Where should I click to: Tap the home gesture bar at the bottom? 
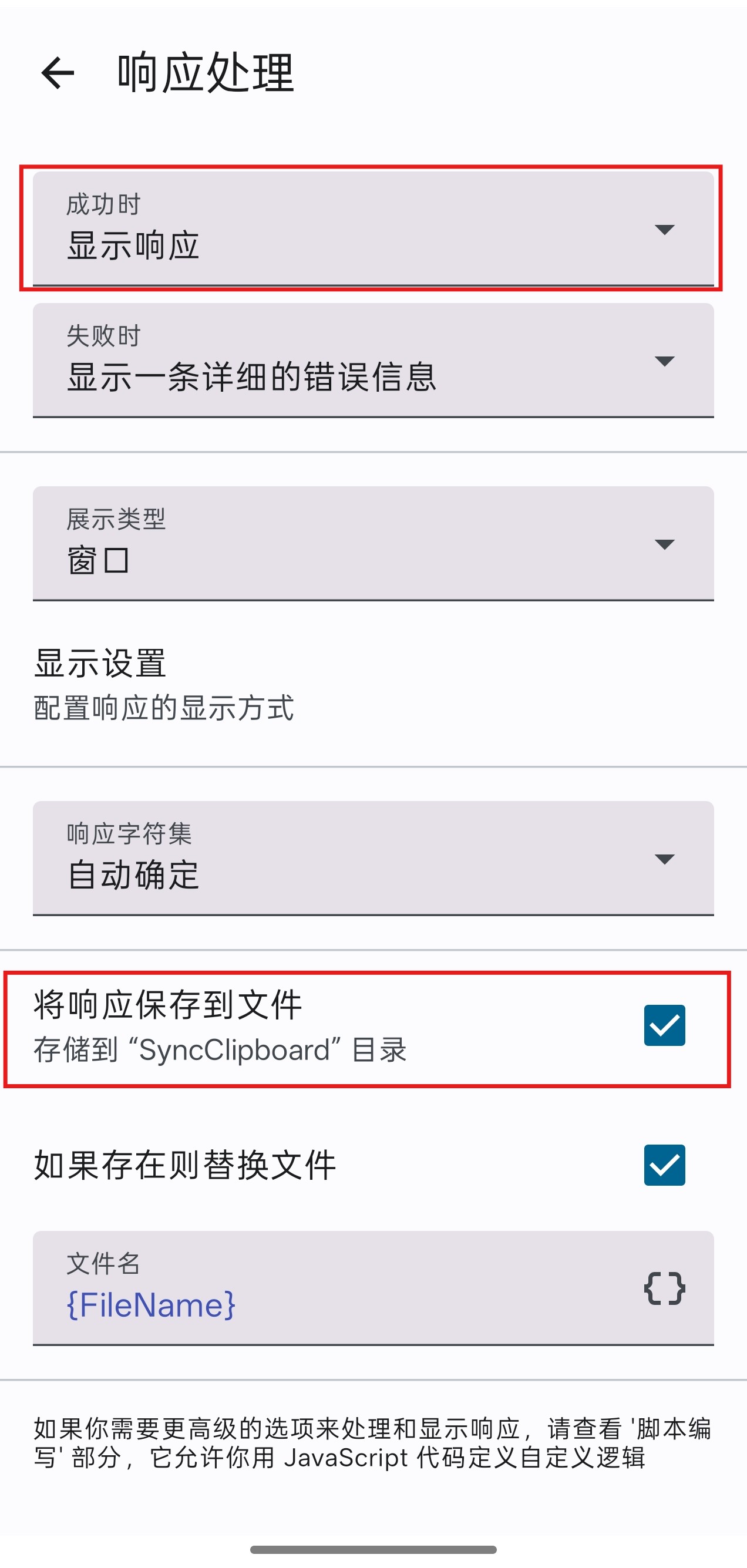(373, 1549)
